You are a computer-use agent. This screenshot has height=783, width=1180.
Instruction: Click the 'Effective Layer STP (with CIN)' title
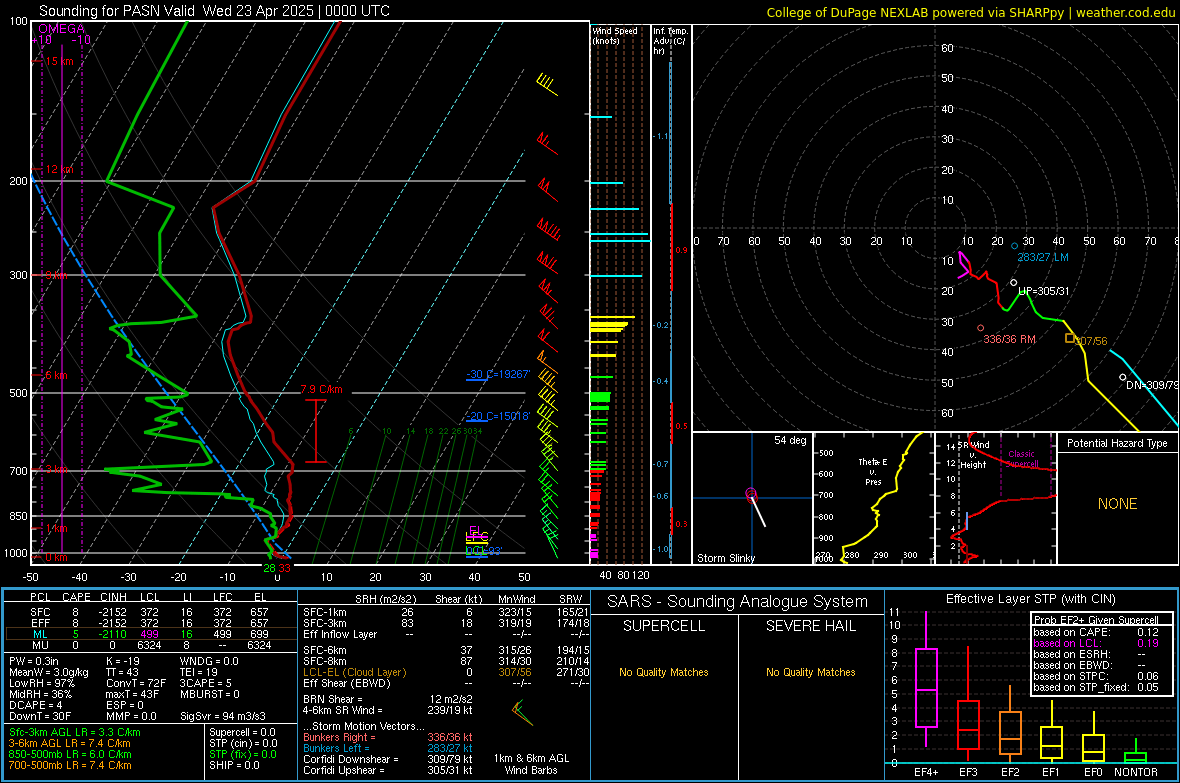coord(1030,599)
